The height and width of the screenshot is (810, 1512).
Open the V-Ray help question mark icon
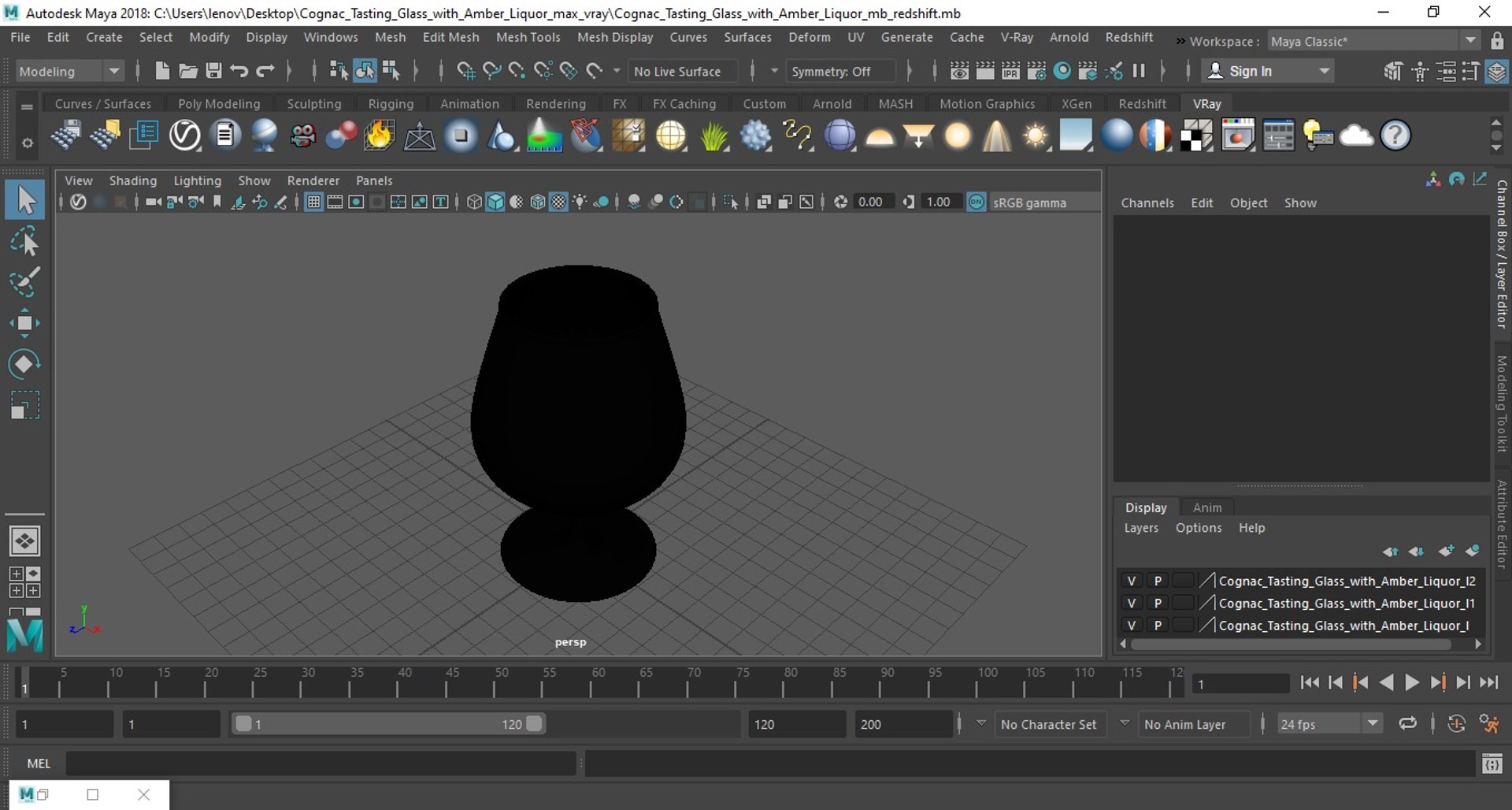1395,136
